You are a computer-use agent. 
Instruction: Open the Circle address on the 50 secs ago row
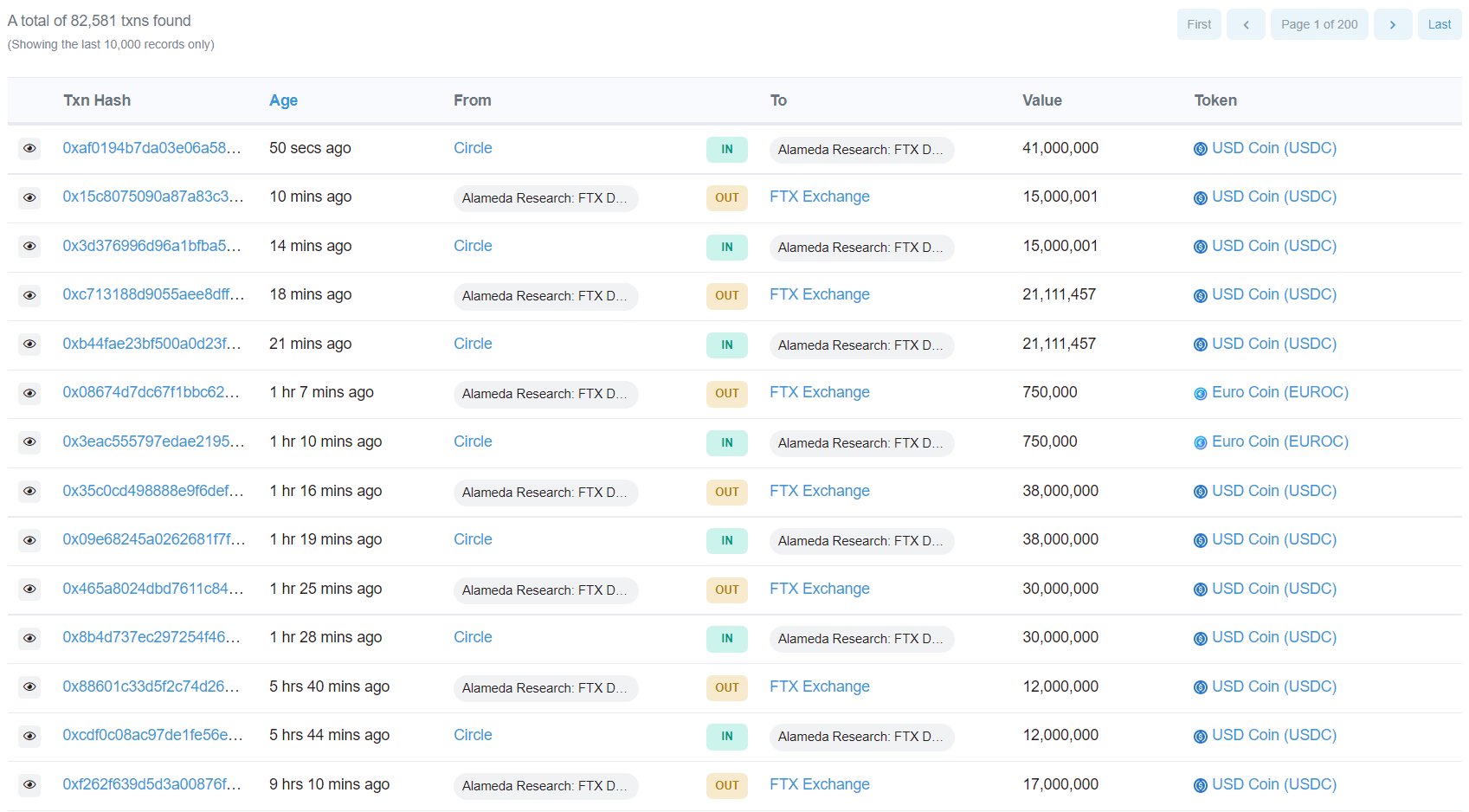pos(472,148)
